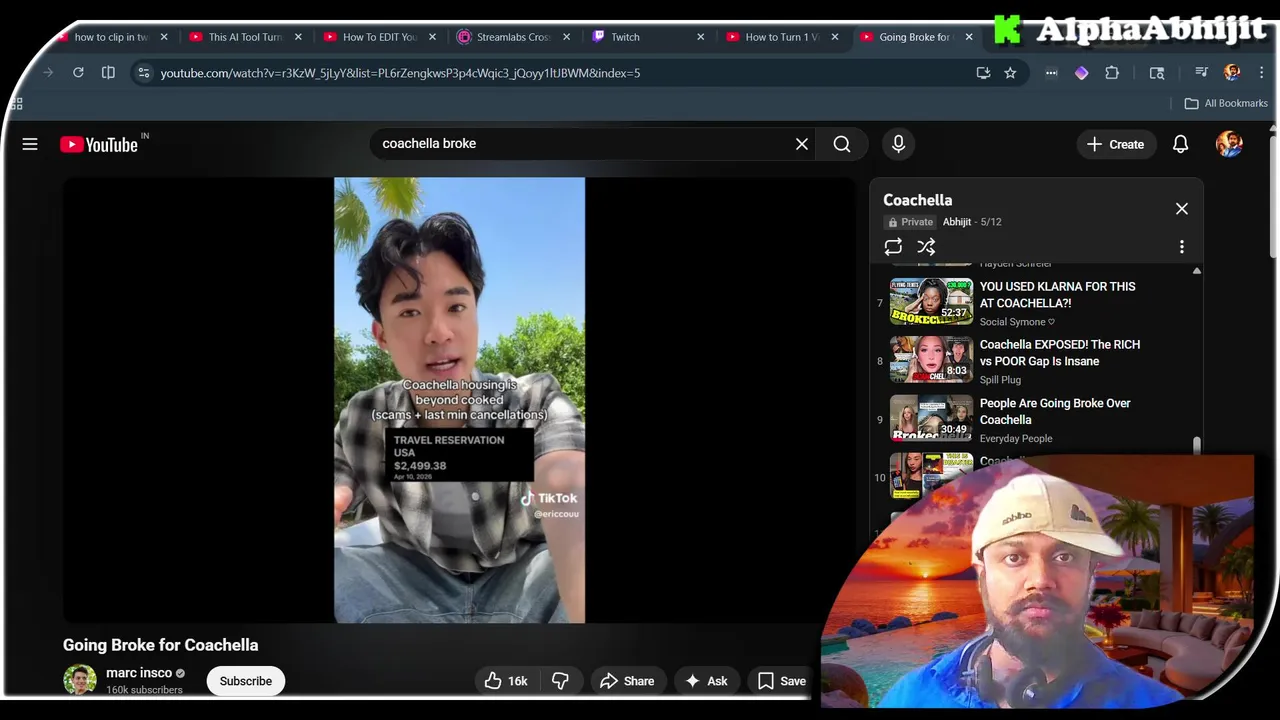Open playlist three-dot options menu

click(1181, 246)
